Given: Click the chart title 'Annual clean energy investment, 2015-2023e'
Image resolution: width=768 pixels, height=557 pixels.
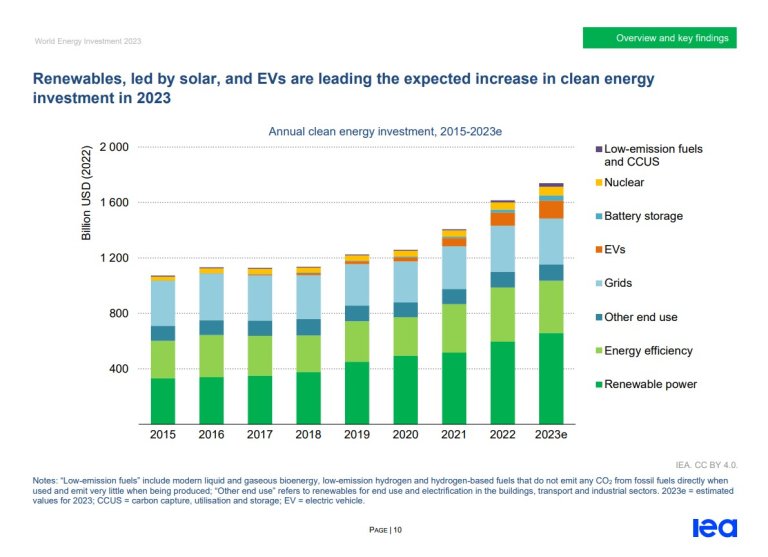Looking at the screenshot, I should (385, 131).
